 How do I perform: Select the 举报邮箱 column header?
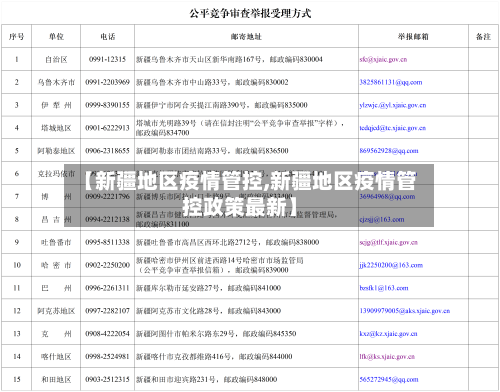pyautogui.click(x=413, y=36)
